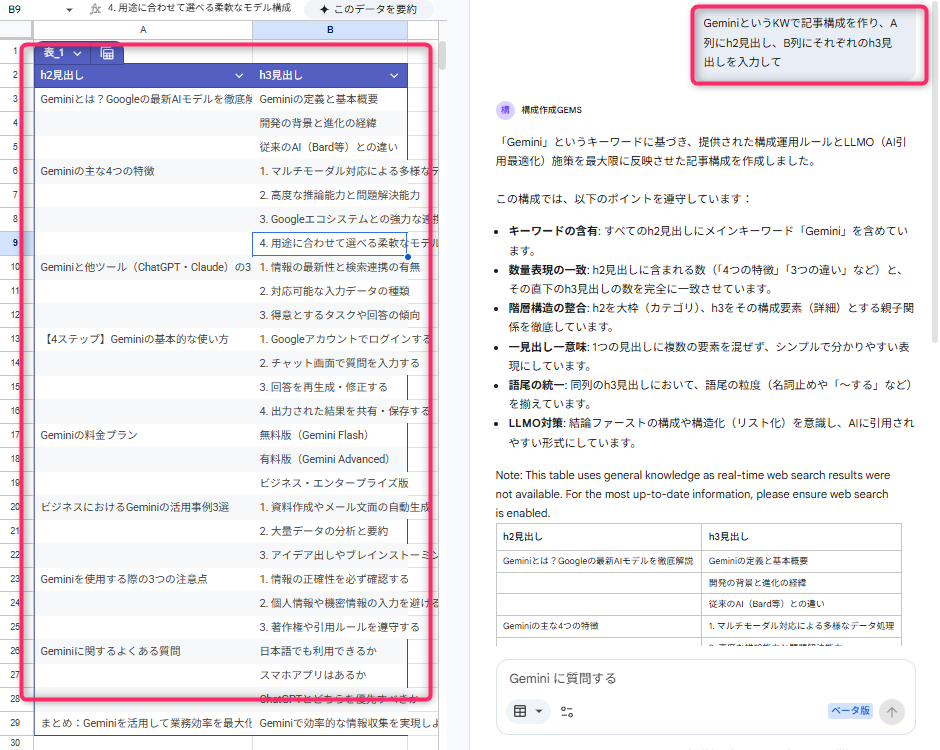Open the dropdown arrow beside the table icon
Screen dimensions: 940x750
coord(539,712)
